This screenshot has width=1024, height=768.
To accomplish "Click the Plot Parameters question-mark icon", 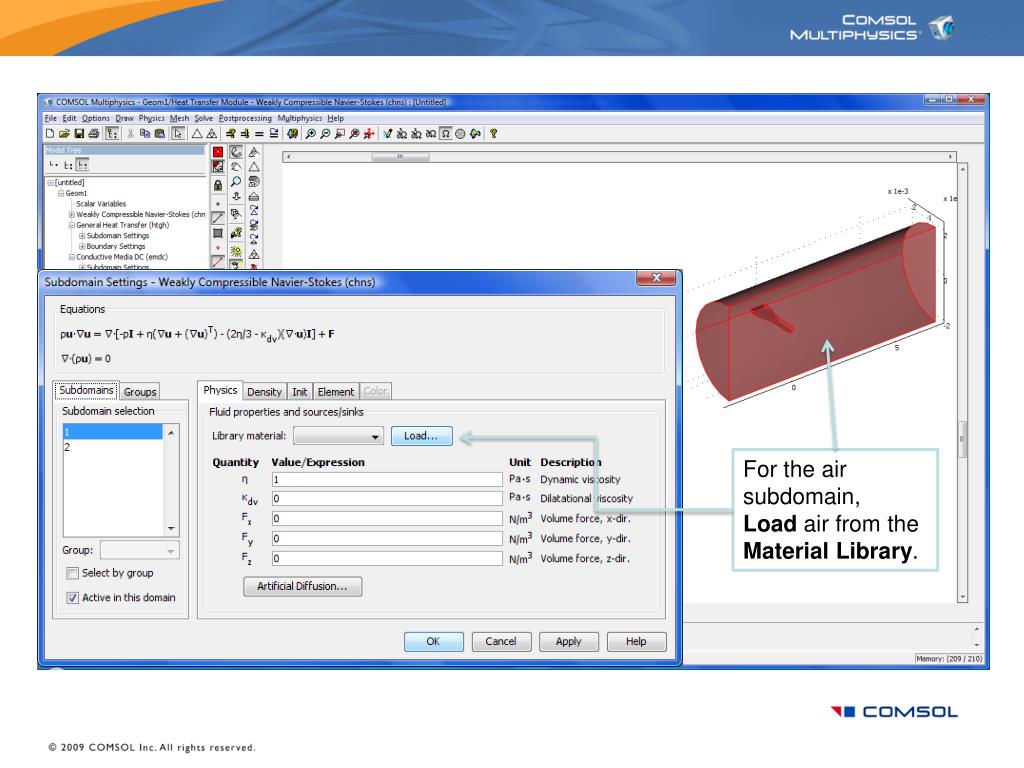I will pyautogui.click(x=293, y=134).
